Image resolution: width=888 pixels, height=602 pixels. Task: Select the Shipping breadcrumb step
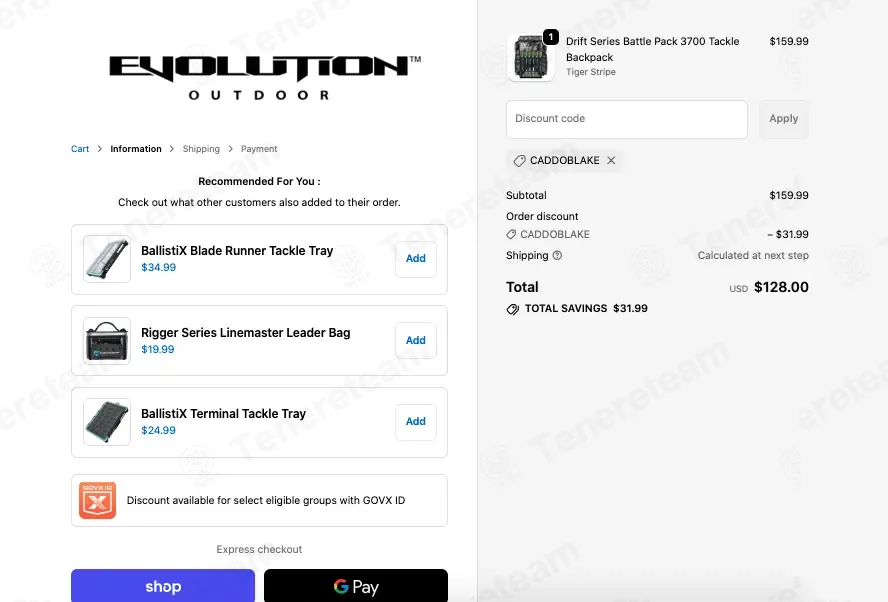[201, 149]
